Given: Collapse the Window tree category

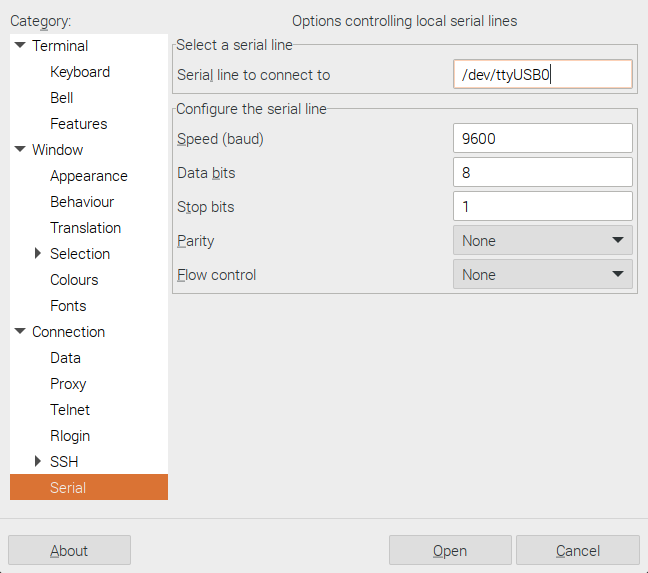Looking at the screenshot, I should click(20, 150).
